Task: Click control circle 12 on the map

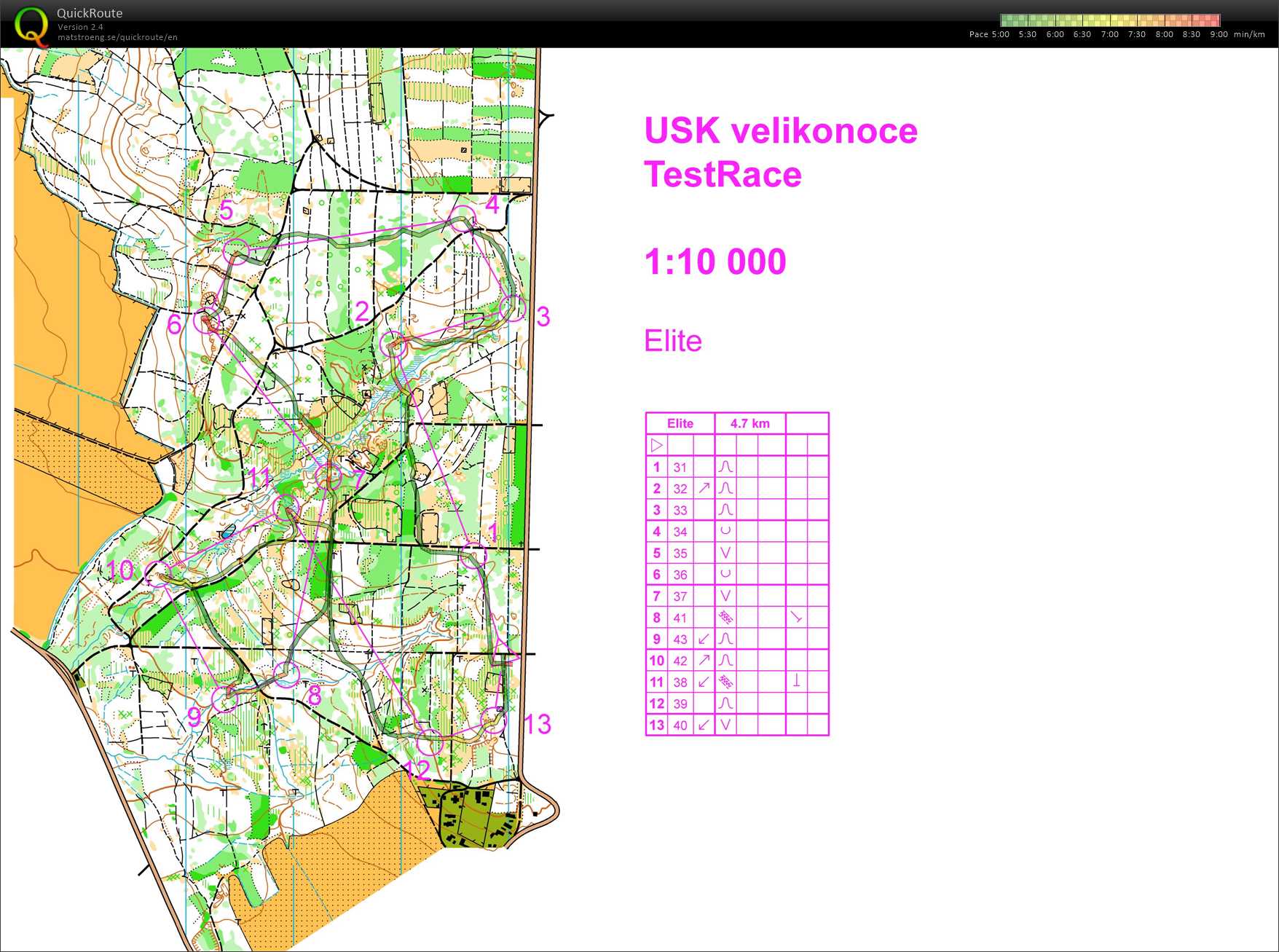Action: [x=430, y=741]
